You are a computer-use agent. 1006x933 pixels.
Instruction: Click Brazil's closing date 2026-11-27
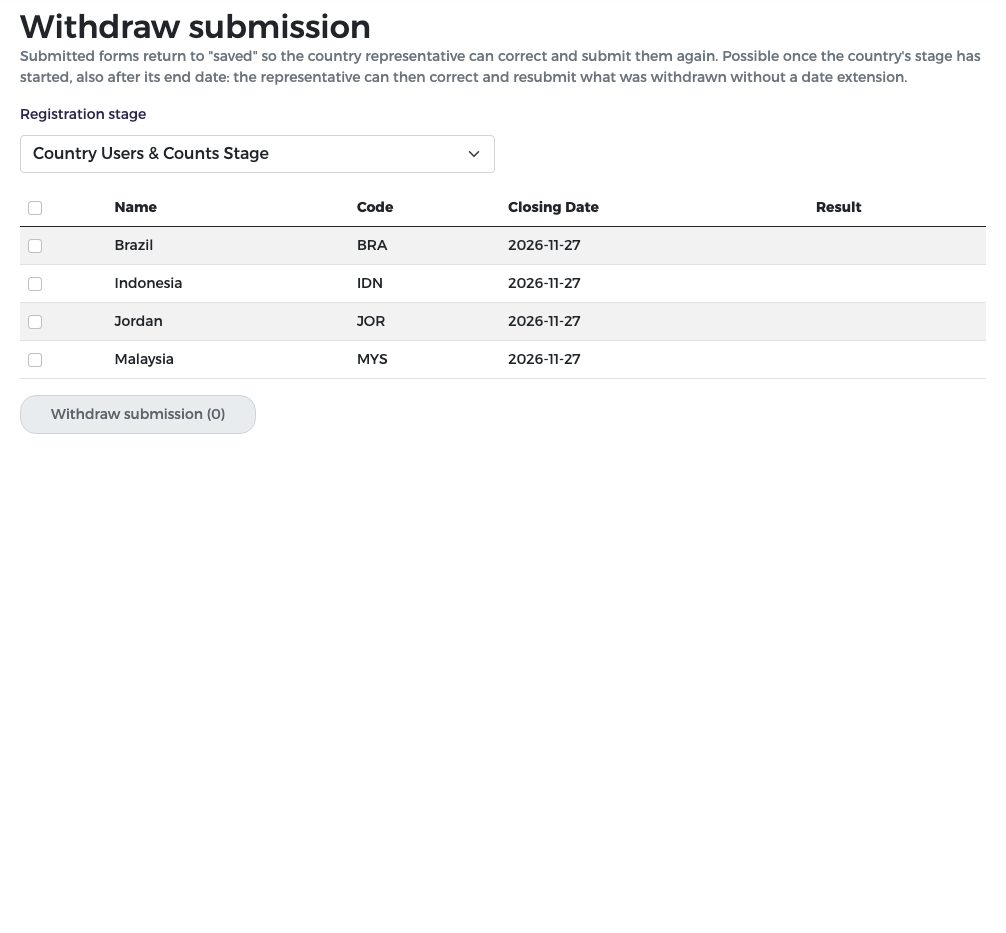click(544, 245)
